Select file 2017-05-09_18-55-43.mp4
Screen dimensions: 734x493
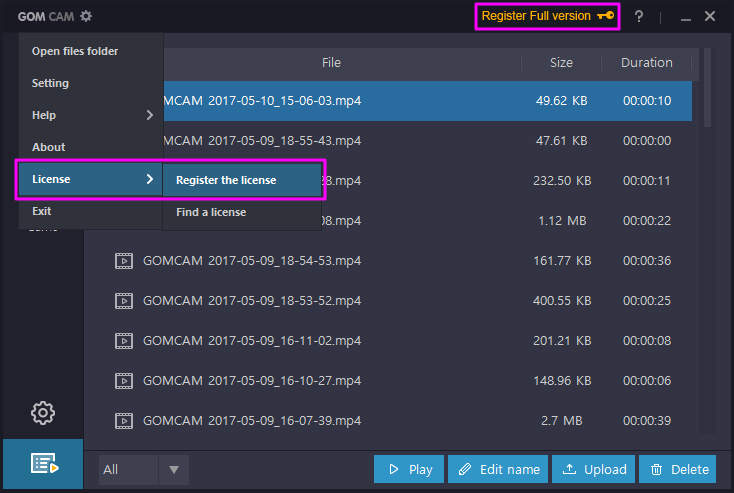427,141
